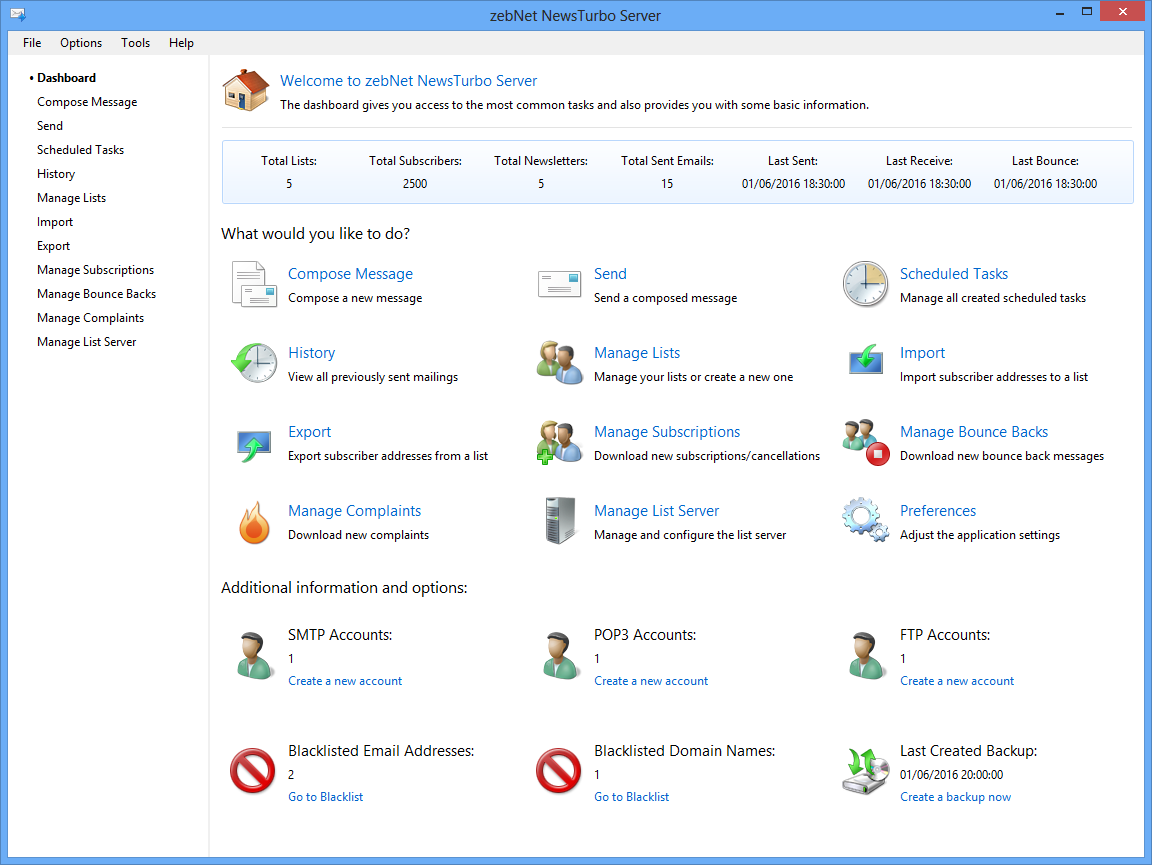Click the Export monitor arrow icon
The width and height of the screenshot is (1152, 865).
click(x=253, y=442)
